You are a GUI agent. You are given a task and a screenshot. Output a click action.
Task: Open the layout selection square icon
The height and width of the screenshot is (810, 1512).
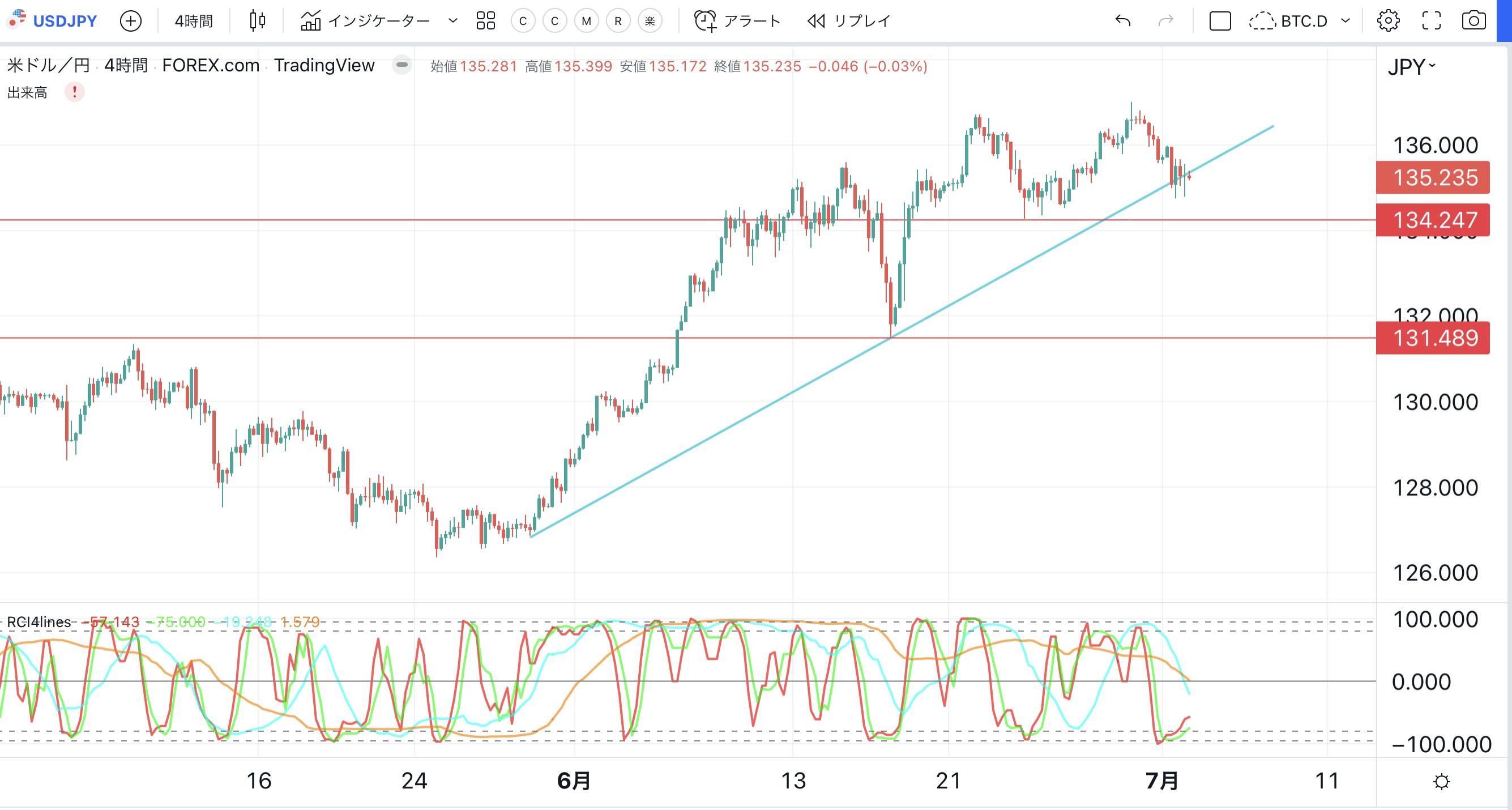1220,21
